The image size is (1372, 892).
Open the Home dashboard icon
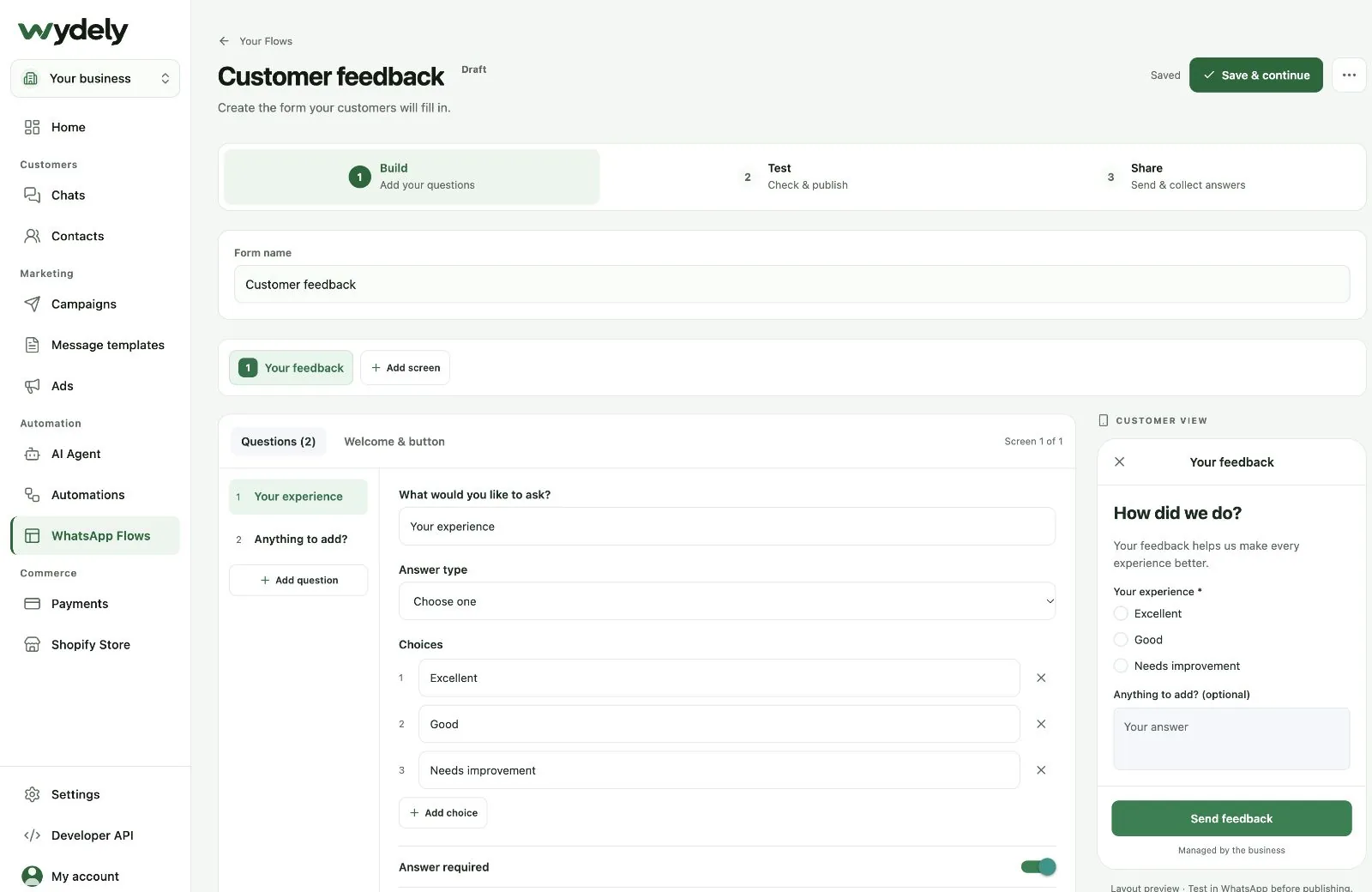(33, 127)
